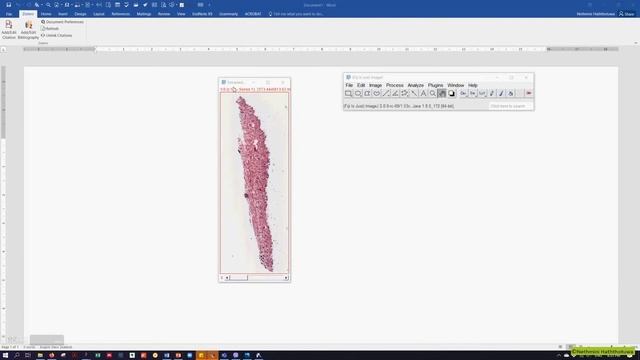Image resolution: width=640 pixels, height=360 pixels.
Task: Select the Straight Line tool in Fiji
Action: [x=386, y=93]
